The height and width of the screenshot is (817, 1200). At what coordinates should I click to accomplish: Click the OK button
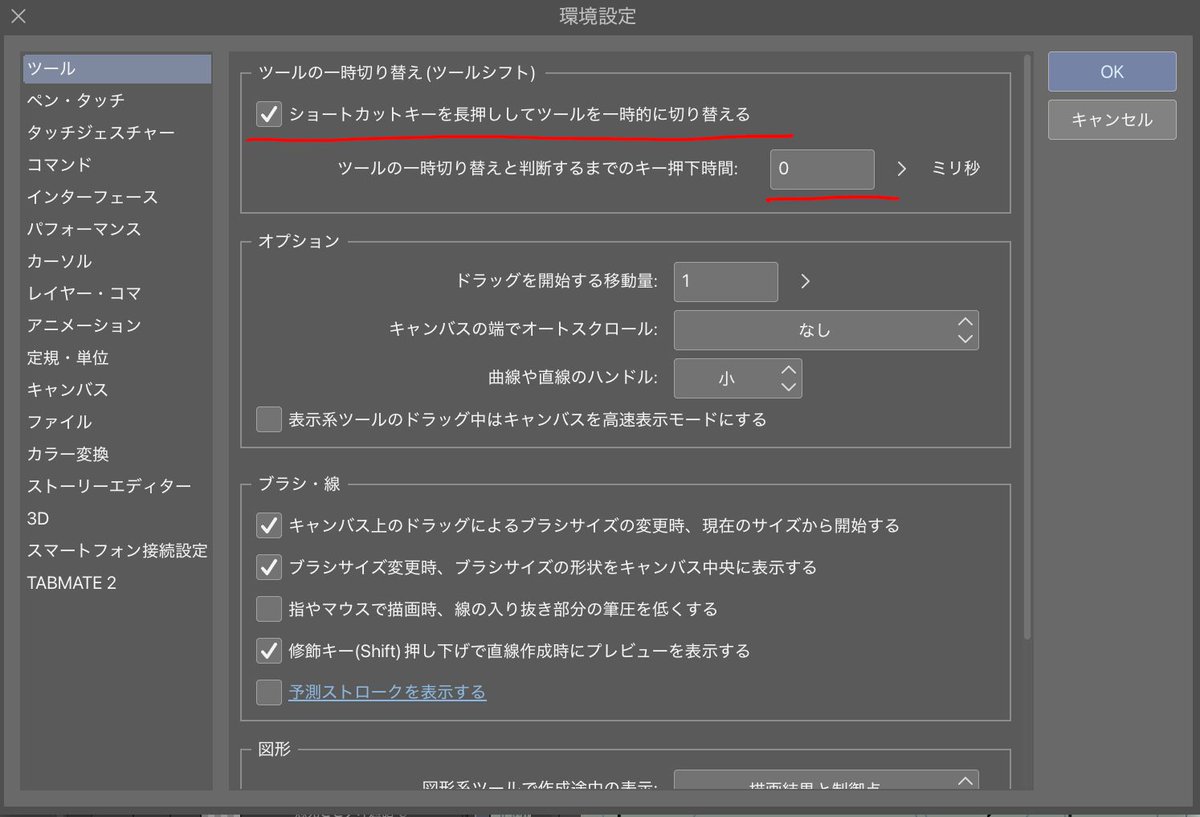point(1112,72)
